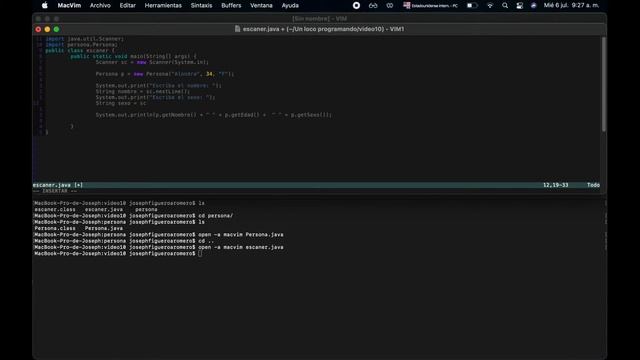Click escaner.java [+] in the status line

[58, 185]
